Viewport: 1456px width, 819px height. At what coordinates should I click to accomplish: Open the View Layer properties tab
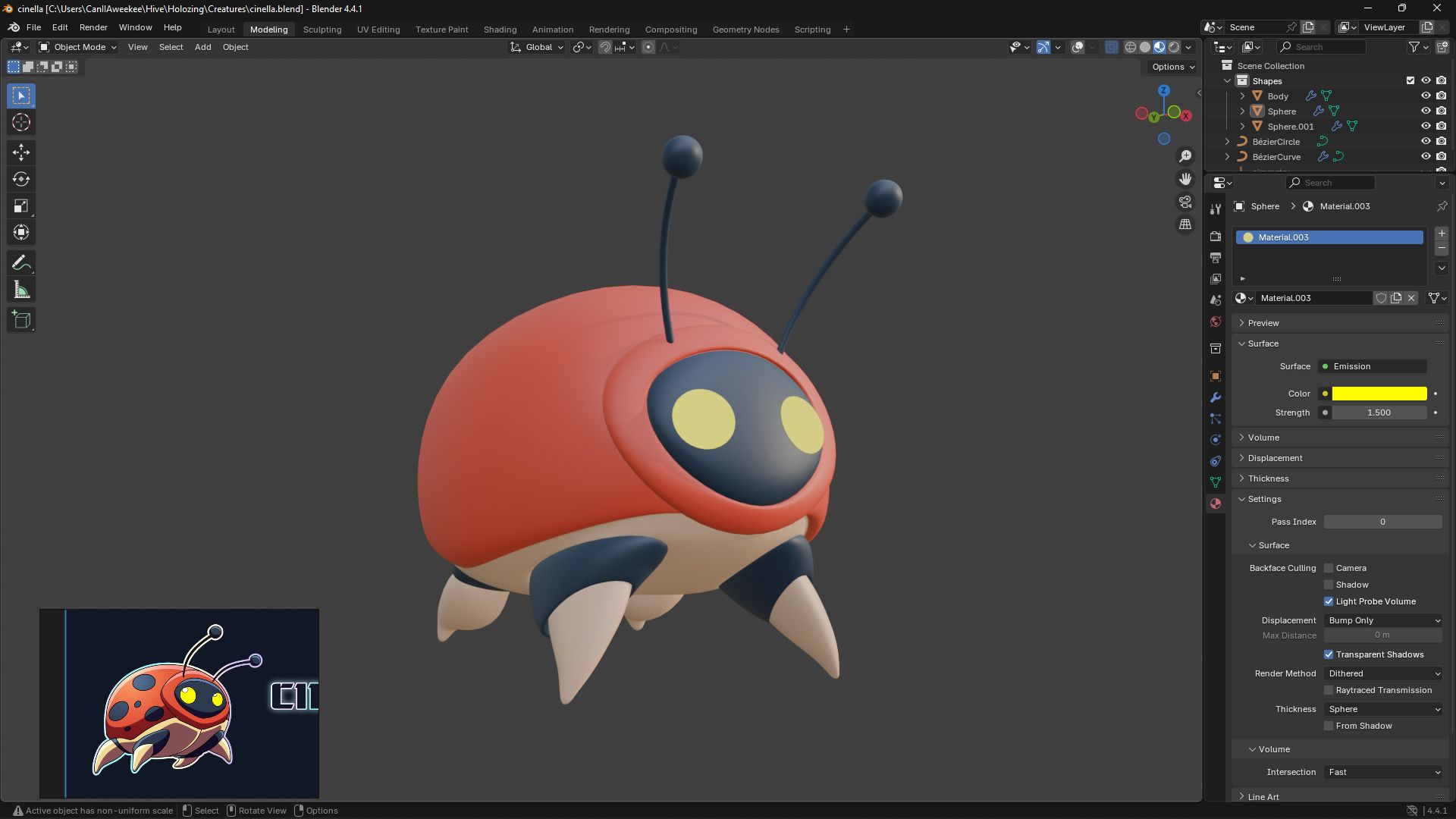pyautogui.click(x=1216, y=279)
